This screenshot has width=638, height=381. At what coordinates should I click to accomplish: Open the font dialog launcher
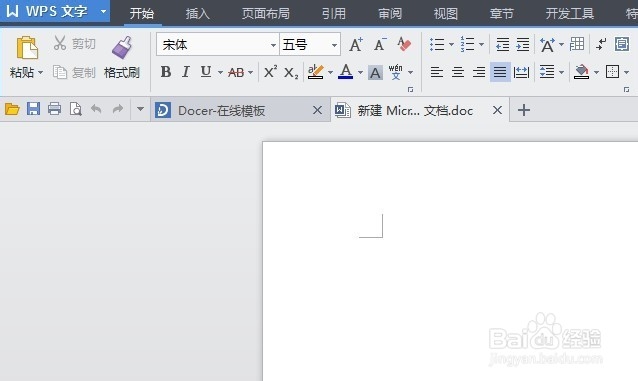[x=411, y=89]
